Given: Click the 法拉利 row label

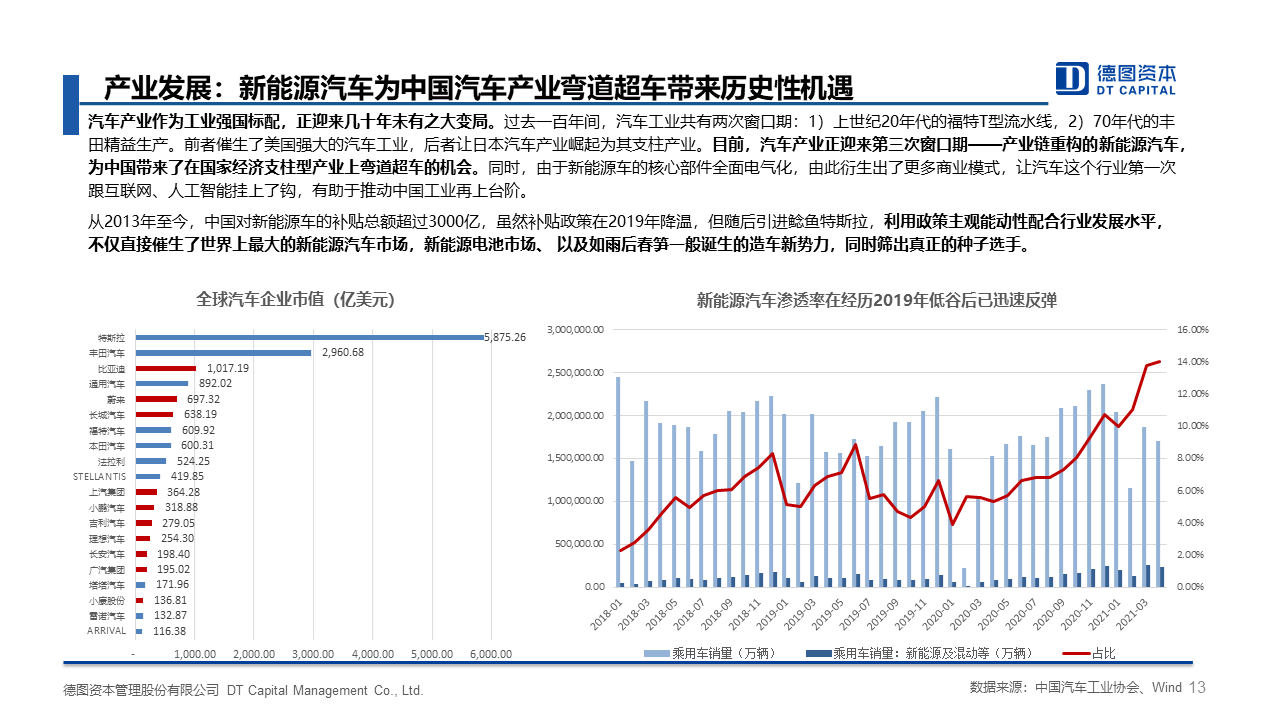Looking at the screenshot, I should (112, 461).
